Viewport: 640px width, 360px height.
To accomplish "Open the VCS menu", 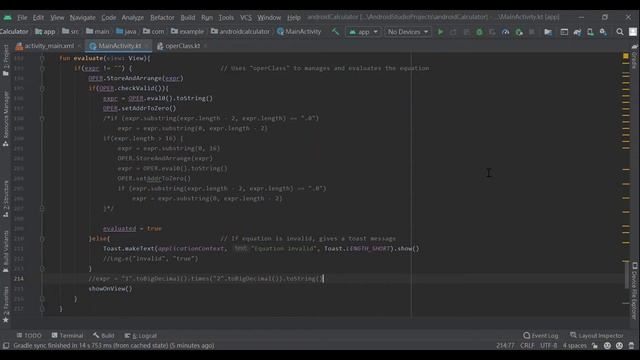I will (246, 18).
